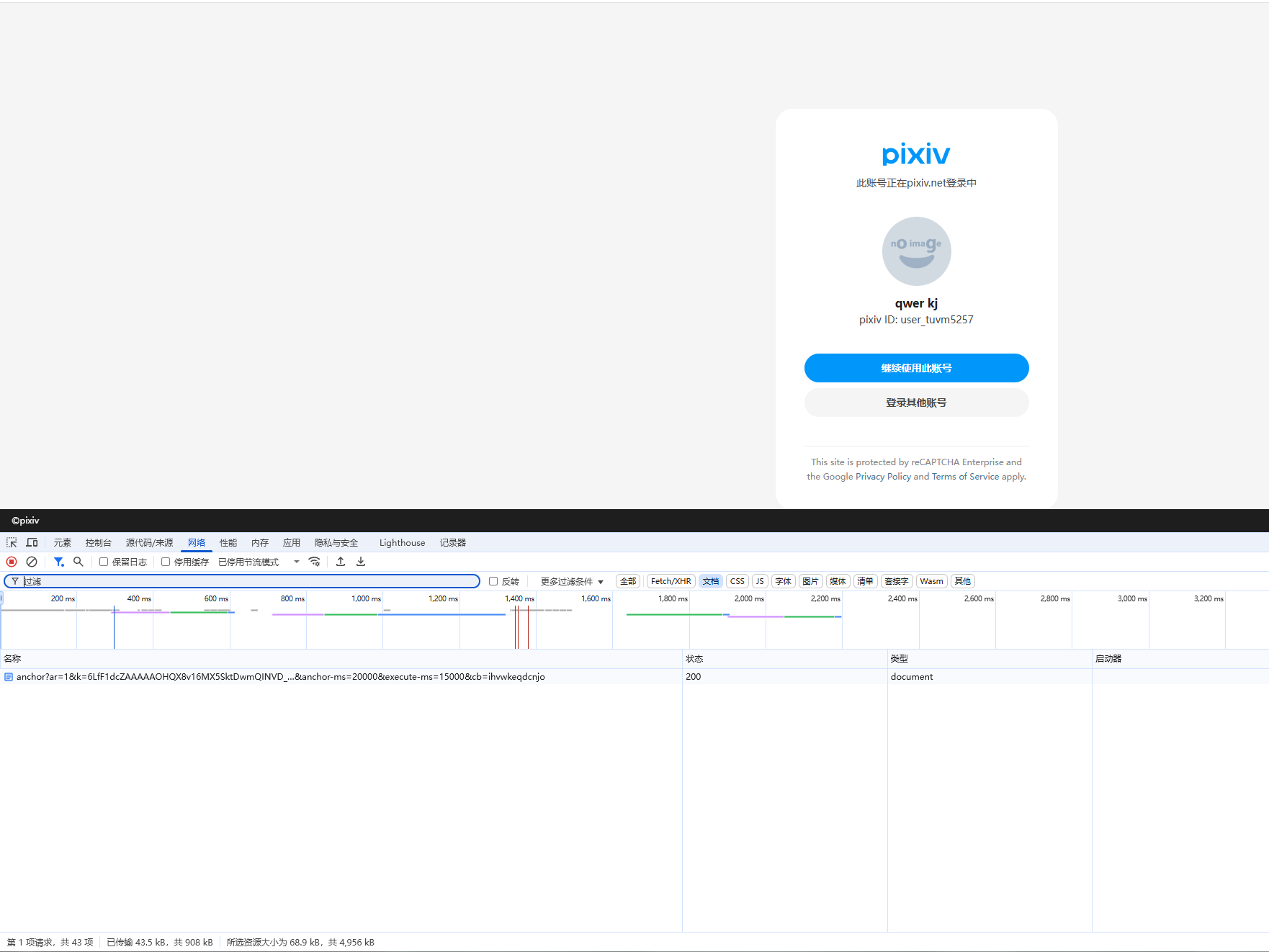Image resolution: width=1269 pixels, height=952 pixels.
Task: Expand the 更多过滤条件 dropdown
Action: [x=572, y=581]
